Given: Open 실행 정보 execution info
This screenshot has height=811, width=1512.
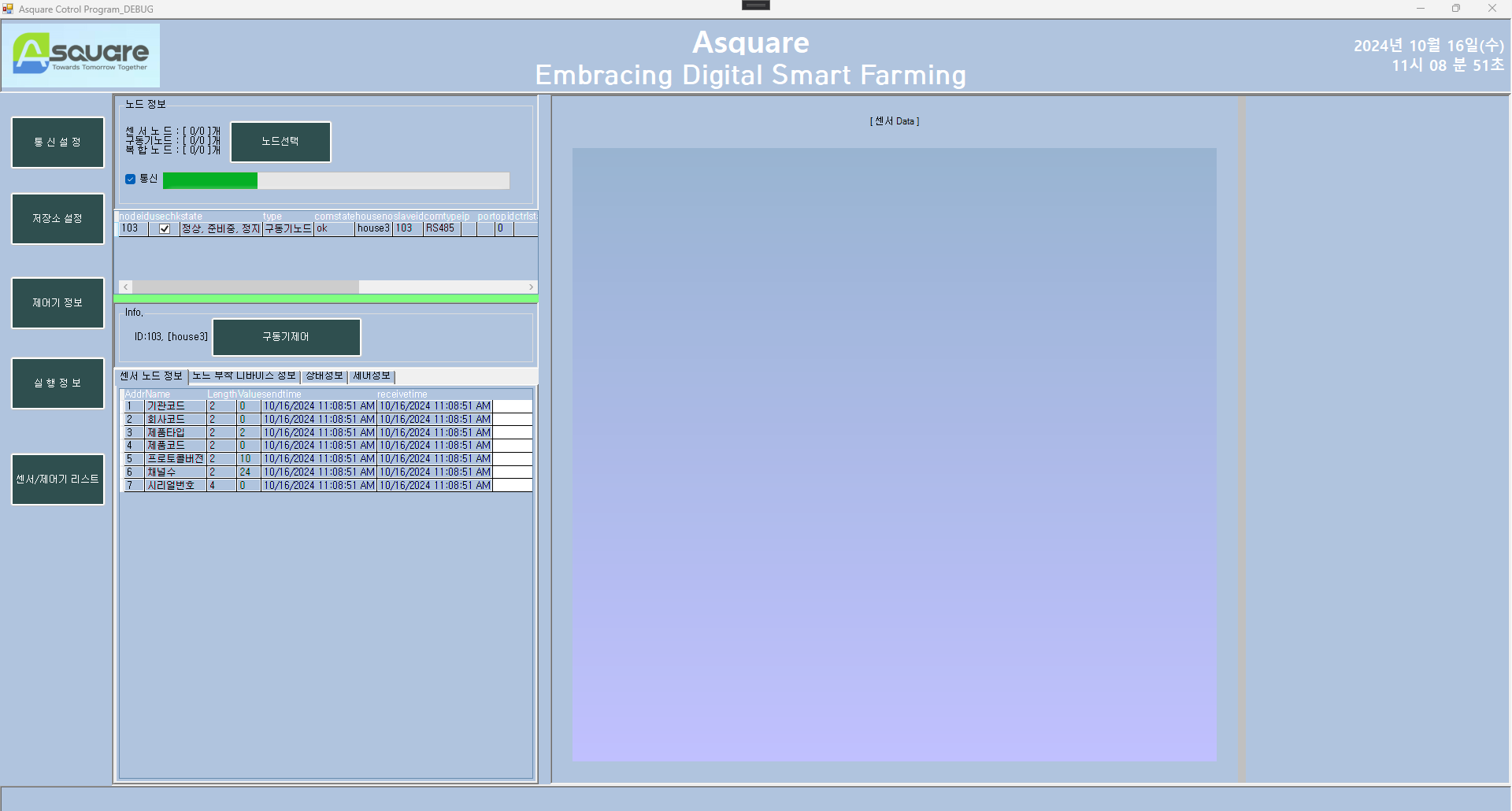Looking at the screenshot, I should tap(57, 383).
